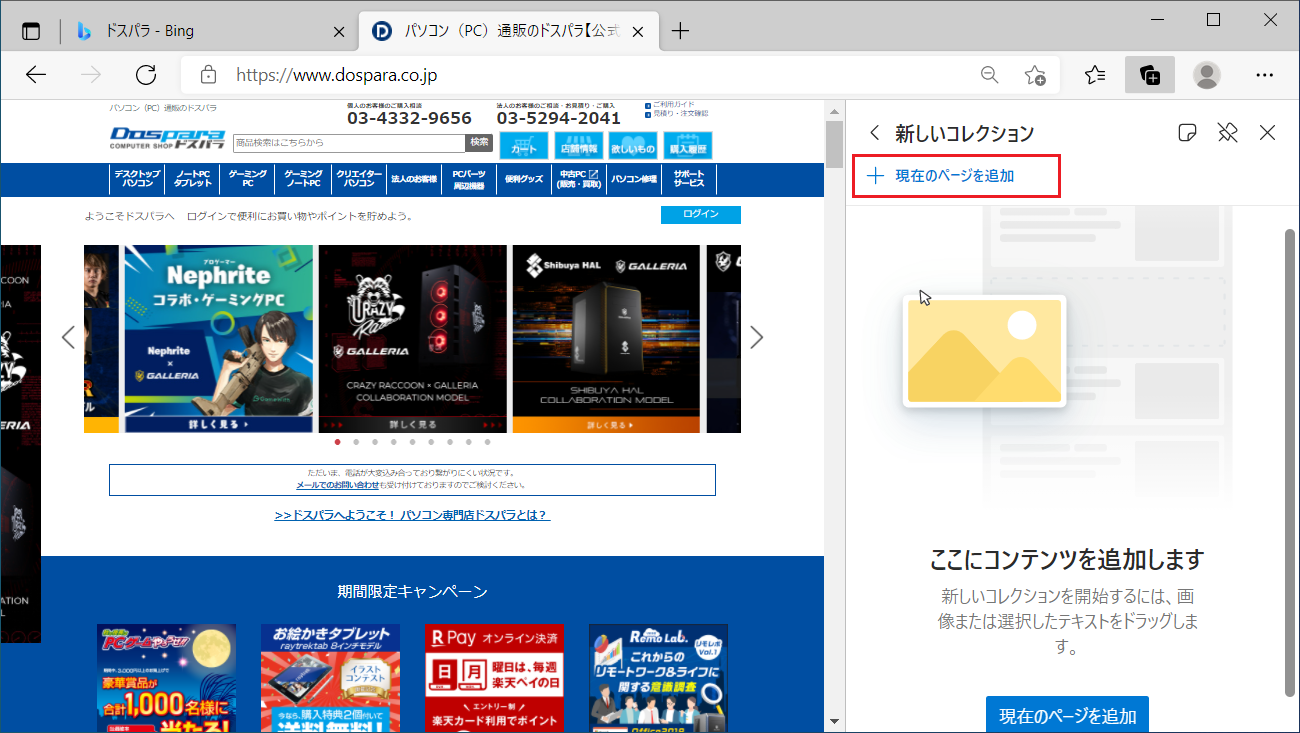Click the Collections pane vertical scrollbar
Screen dimensions: 1300x733
(x=1290, y=463)
